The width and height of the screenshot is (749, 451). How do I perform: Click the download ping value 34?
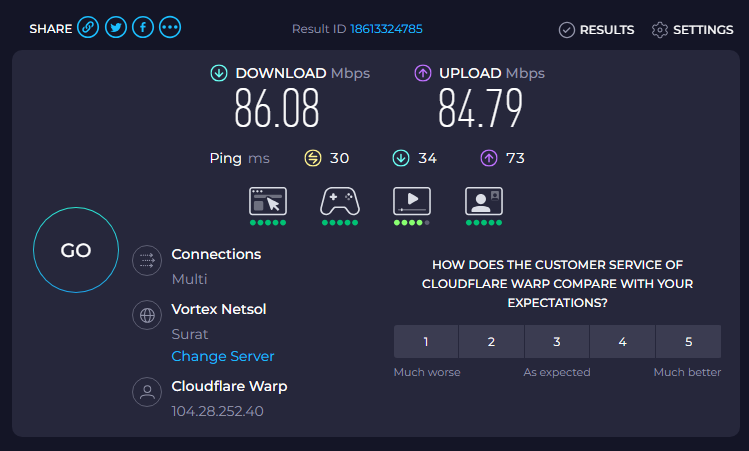click(x=428, y=158)
